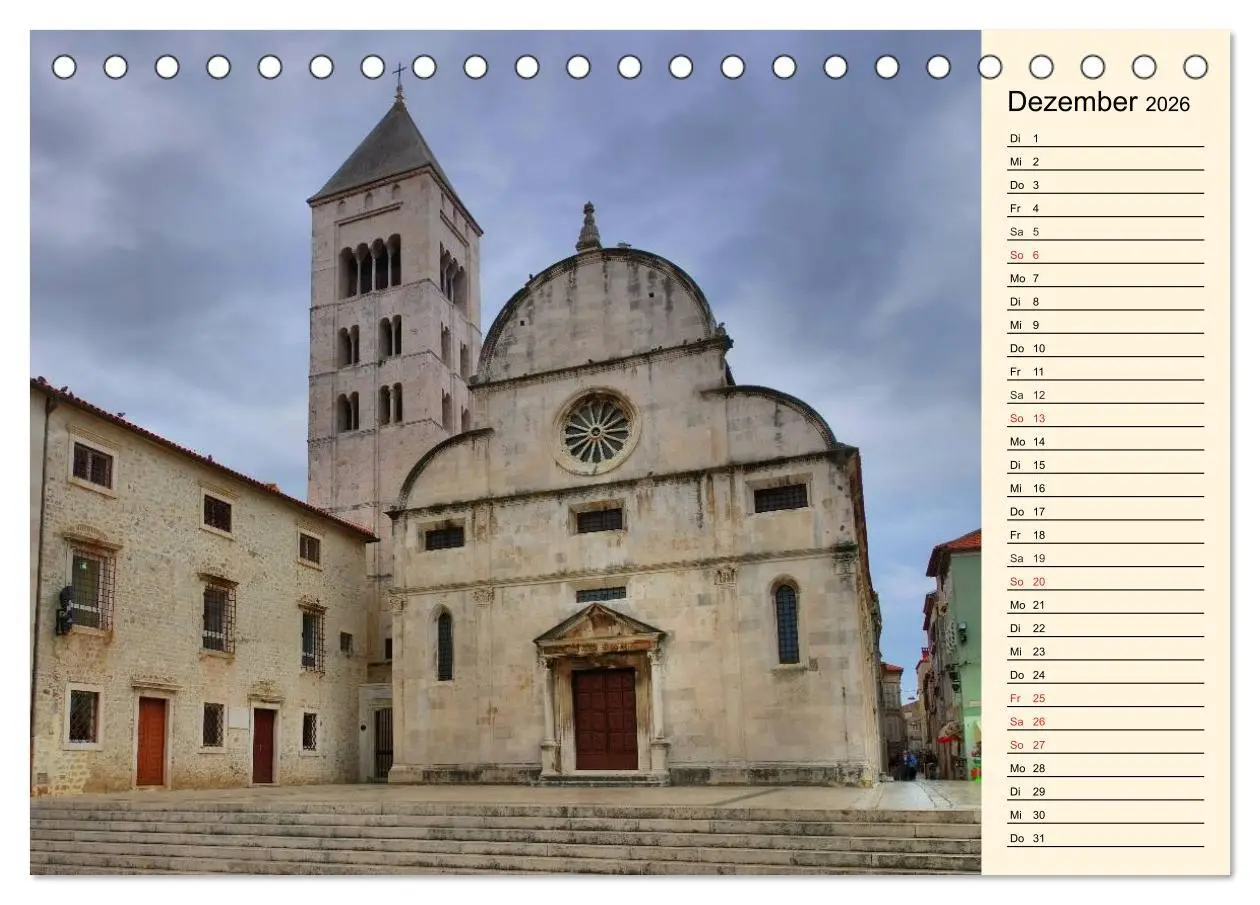Select the 'Mo 28' calendar row

point(1105,768)
